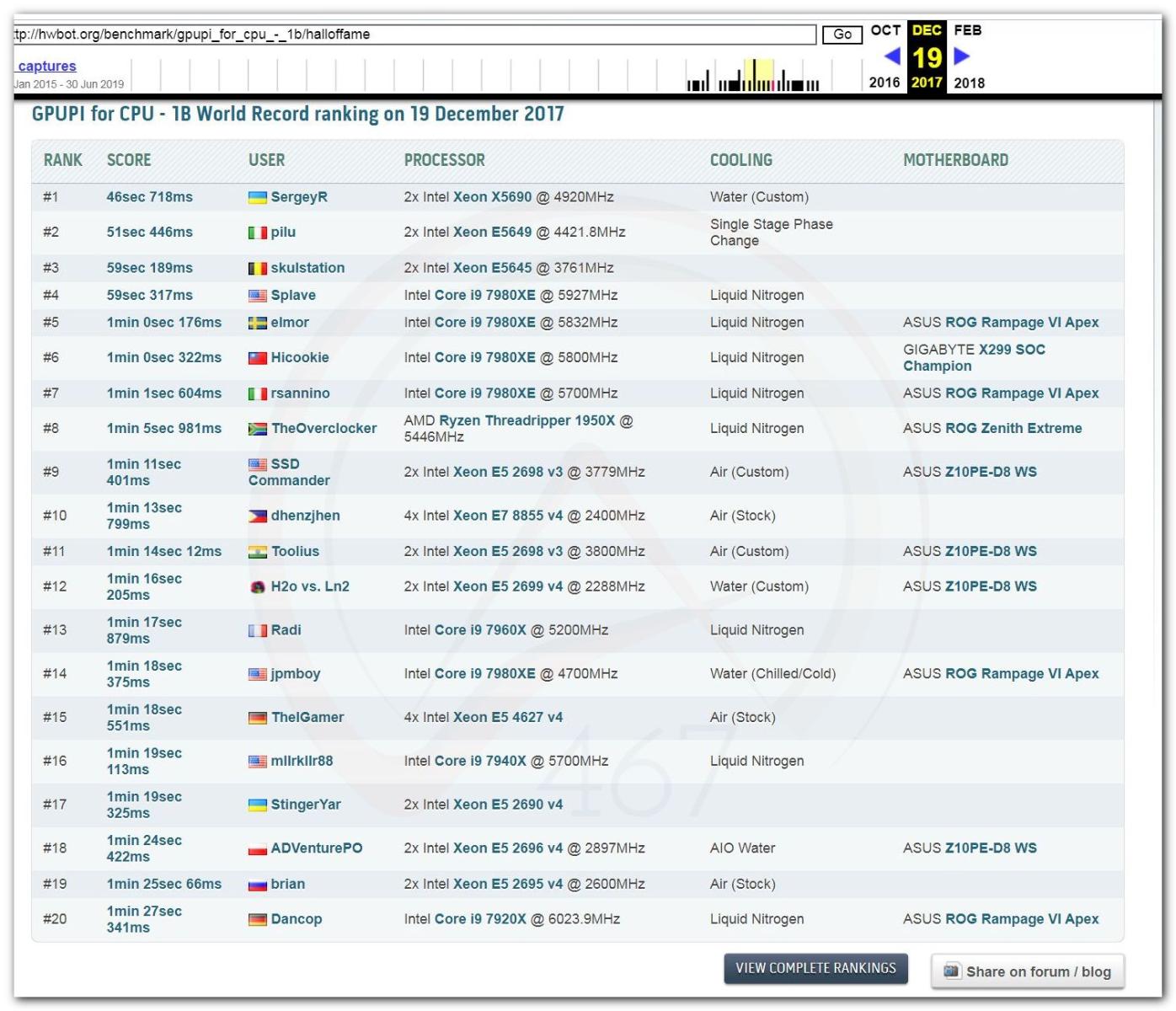Click the H2o vs. Ln2 team avatar icon
Screen dimensions: 1176x1011
coord(257,587)
